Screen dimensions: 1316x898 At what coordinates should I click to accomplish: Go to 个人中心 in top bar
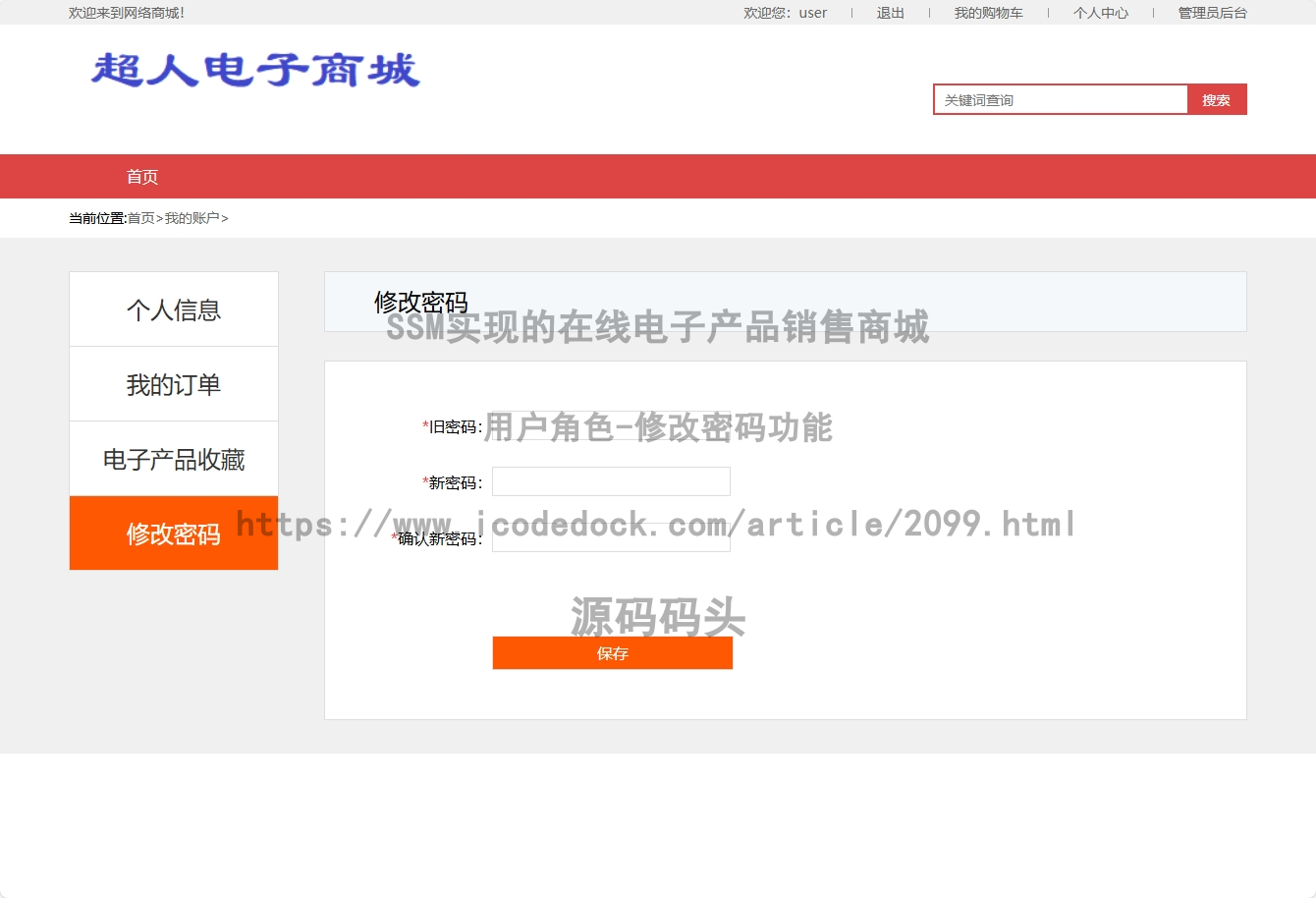click(x=1100, y=13)
